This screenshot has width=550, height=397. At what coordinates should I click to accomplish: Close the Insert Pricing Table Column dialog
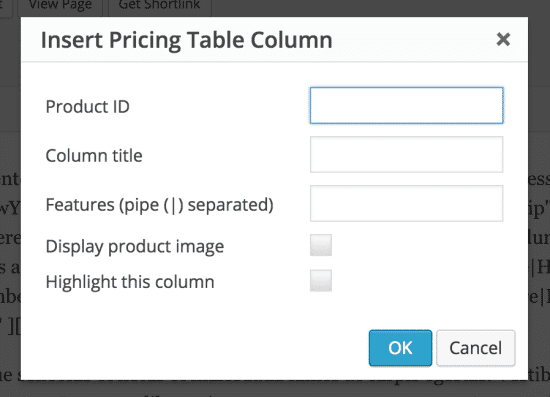click(x=503, y=39)
